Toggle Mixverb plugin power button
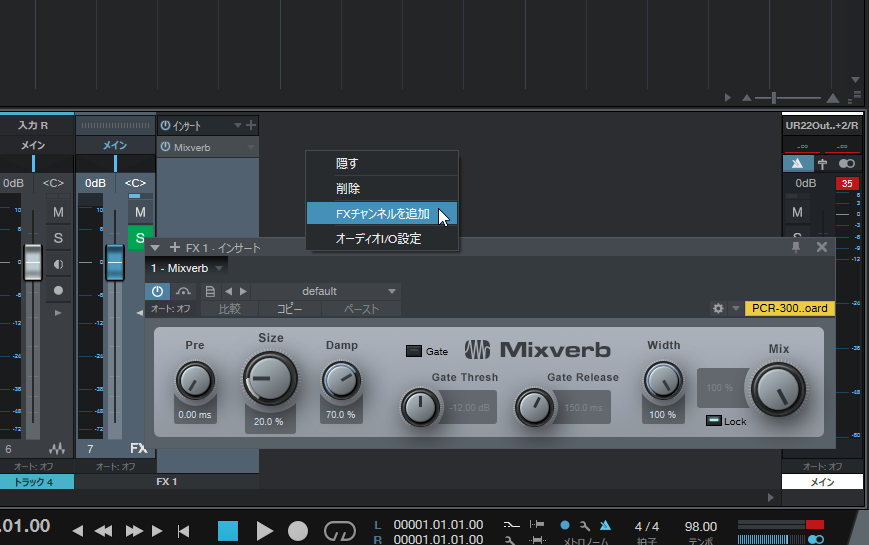This screenshot has height=545, width=869. (x=157, y=291)
